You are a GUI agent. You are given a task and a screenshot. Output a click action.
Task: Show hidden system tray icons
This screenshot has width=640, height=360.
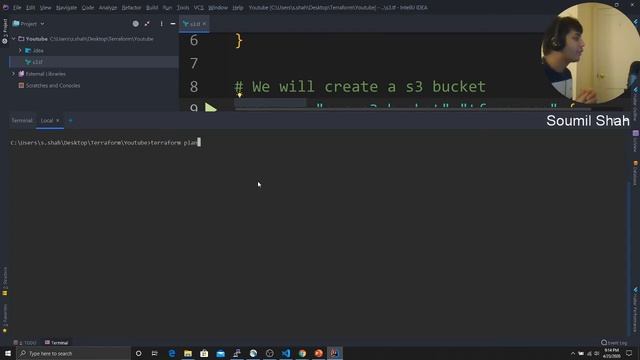pyautogui.click(x=573, y=353)
